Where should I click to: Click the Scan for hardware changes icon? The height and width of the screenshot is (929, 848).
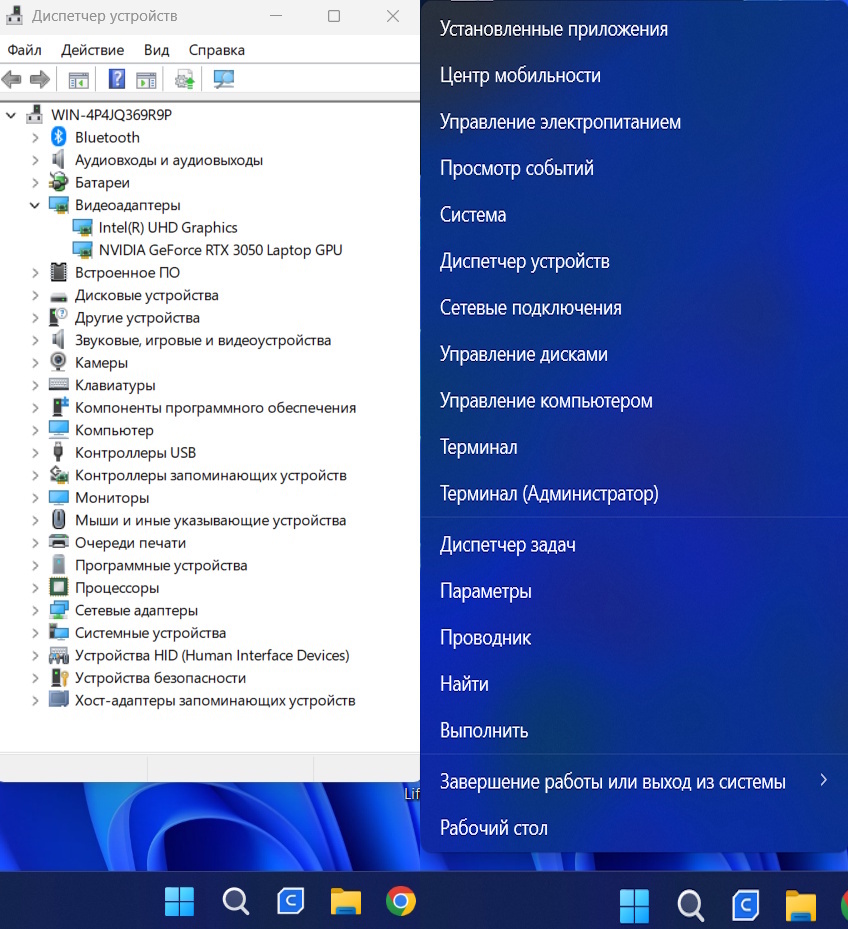[x=223, y=79]
